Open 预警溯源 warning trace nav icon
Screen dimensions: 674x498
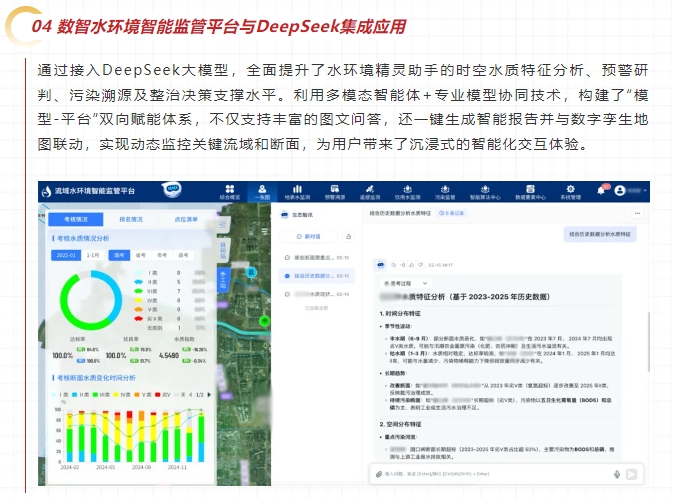coord(334,192)
